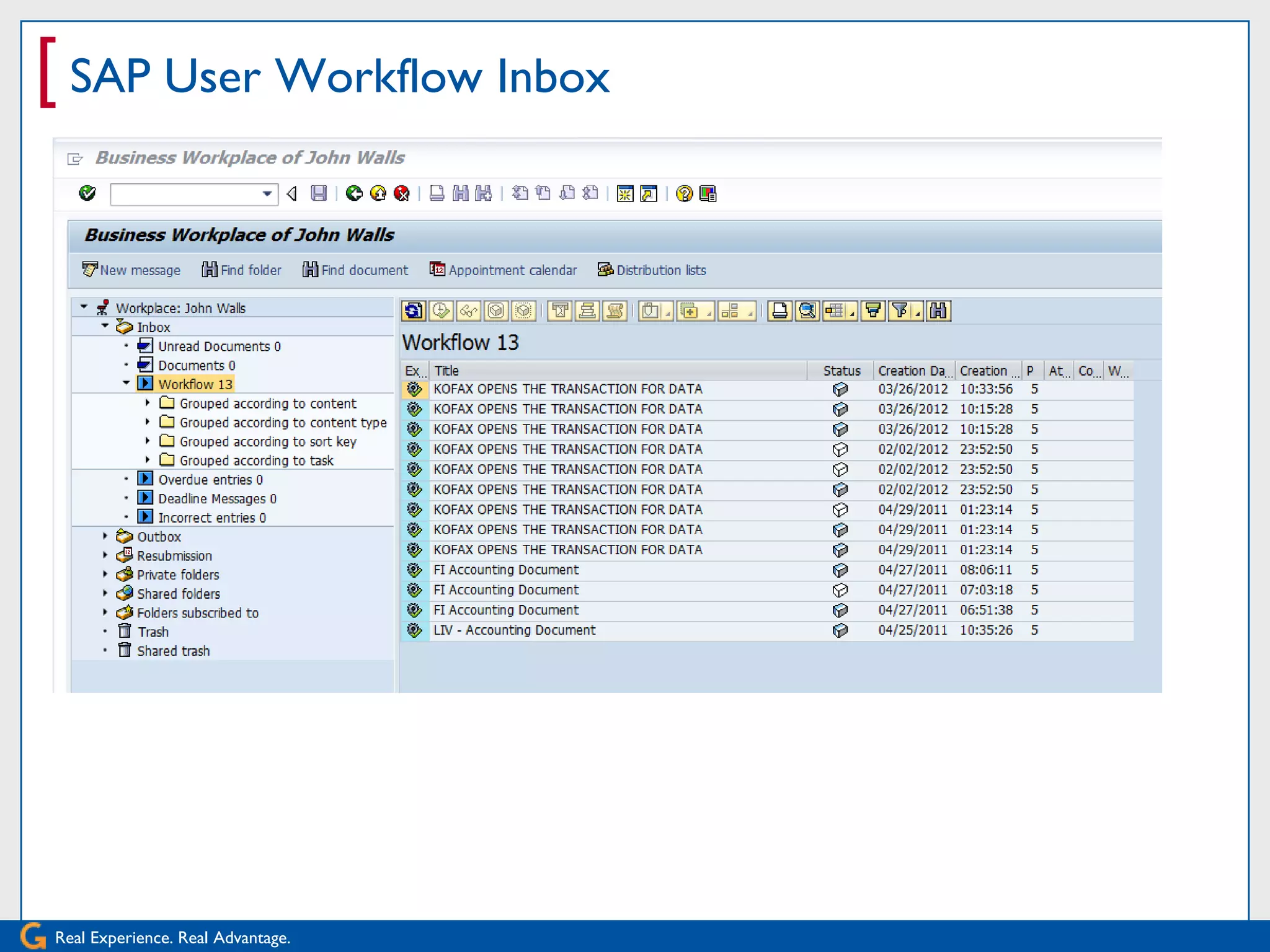Click the Display glasses icon
This screenshot has height=952, width=1270.
point(469,311)
